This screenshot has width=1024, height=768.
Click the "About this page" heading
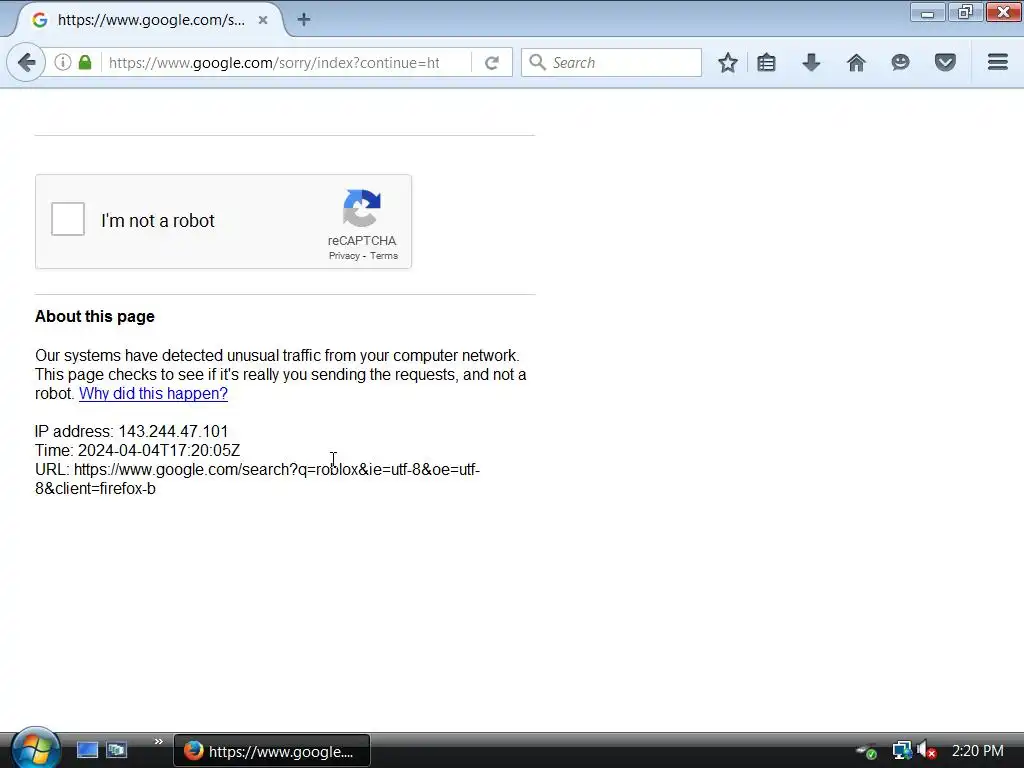tap(95, 316)
